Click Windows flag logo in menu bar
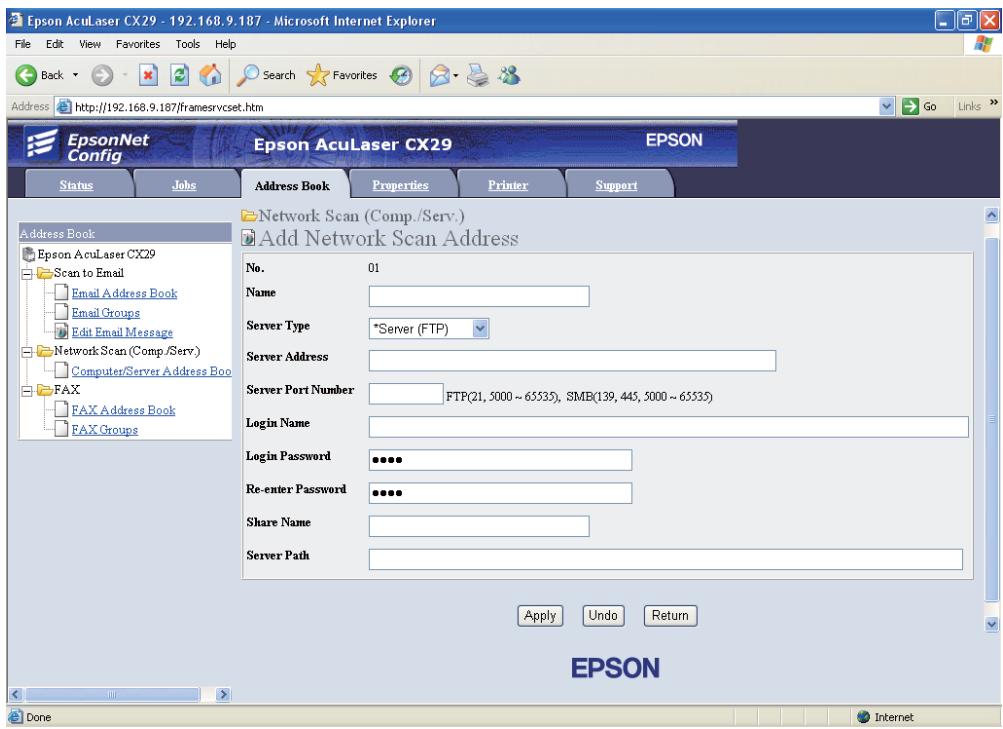1003x729 pixels. [x=983, y=44]
